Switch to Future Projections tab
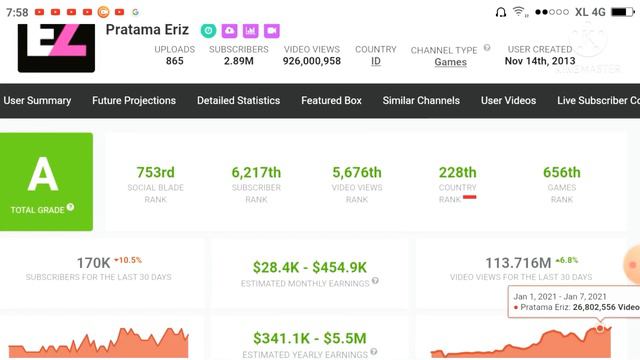The width and height of the screenshot is (640, 360). (x=134, y=100)
